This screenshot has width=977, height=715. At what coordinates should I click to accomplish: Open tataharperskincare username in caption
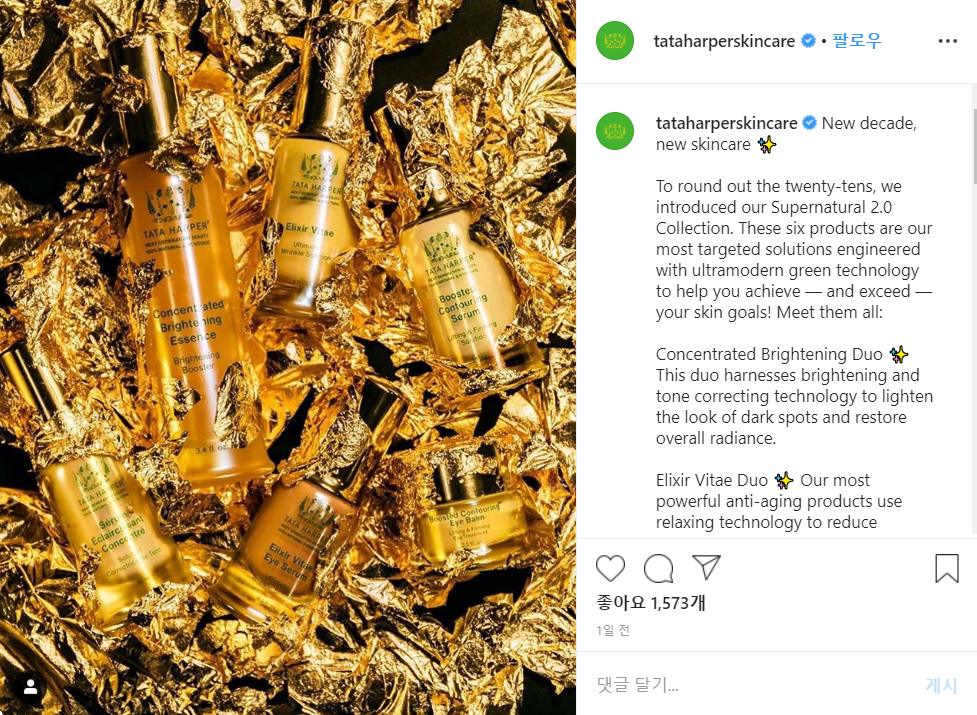coord(727,123)
